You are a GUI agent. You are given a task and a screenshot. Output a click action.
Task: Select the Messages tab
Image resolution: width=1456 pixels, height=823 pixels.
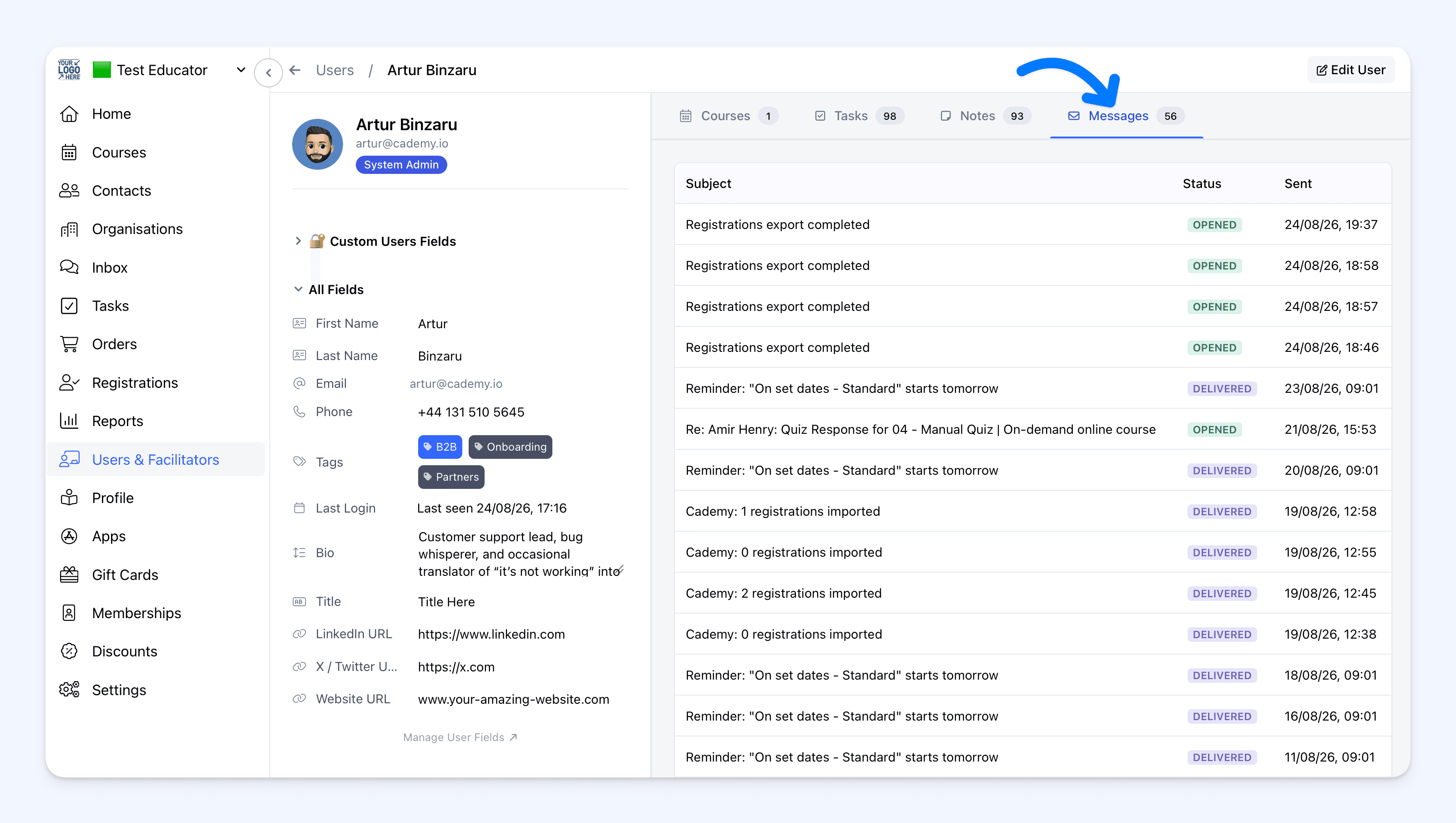[1127, 116]
